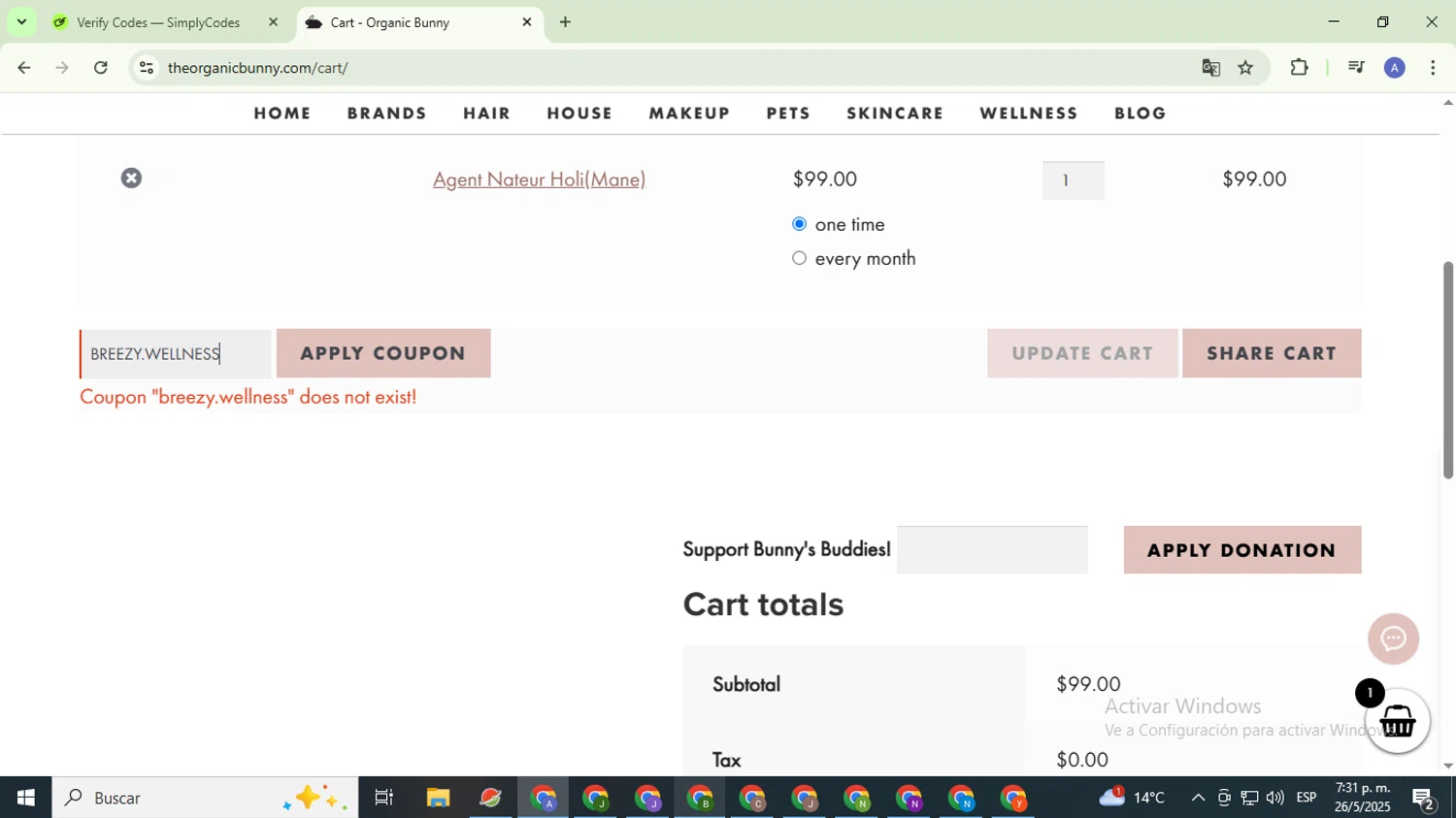Open the SKINCARE menu item

coord(895,114)
